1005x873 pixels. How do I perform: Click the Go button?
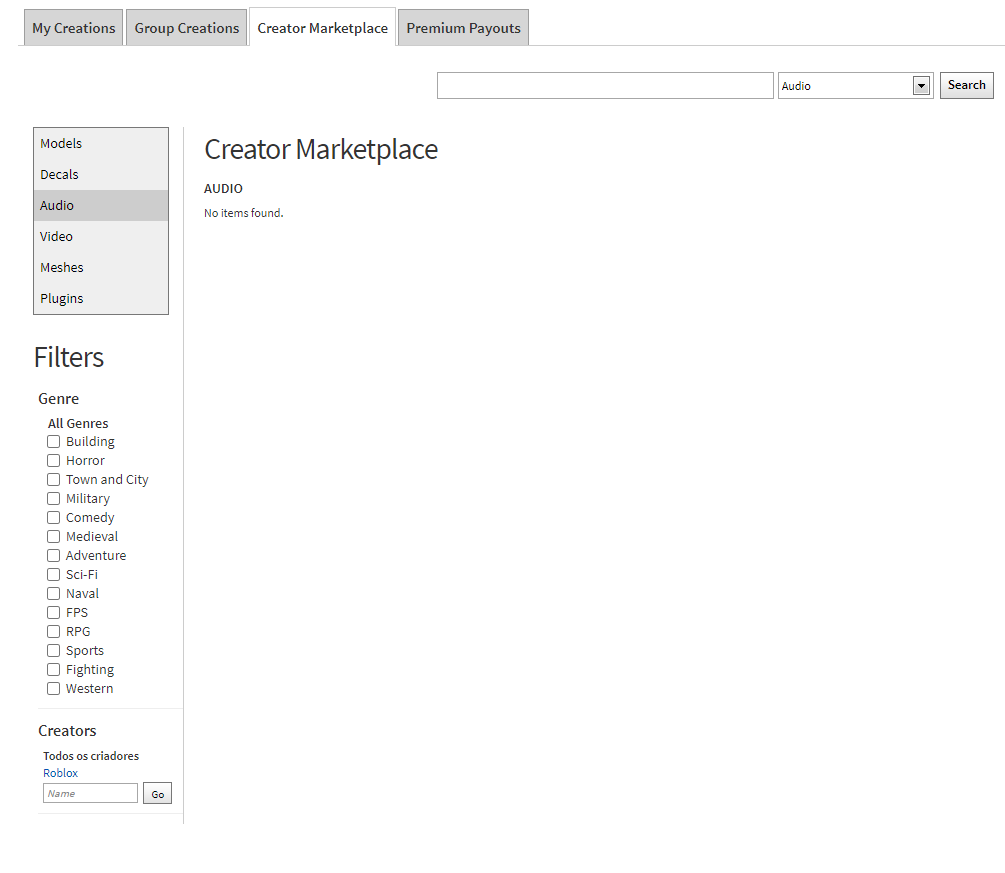coord(157,794)
